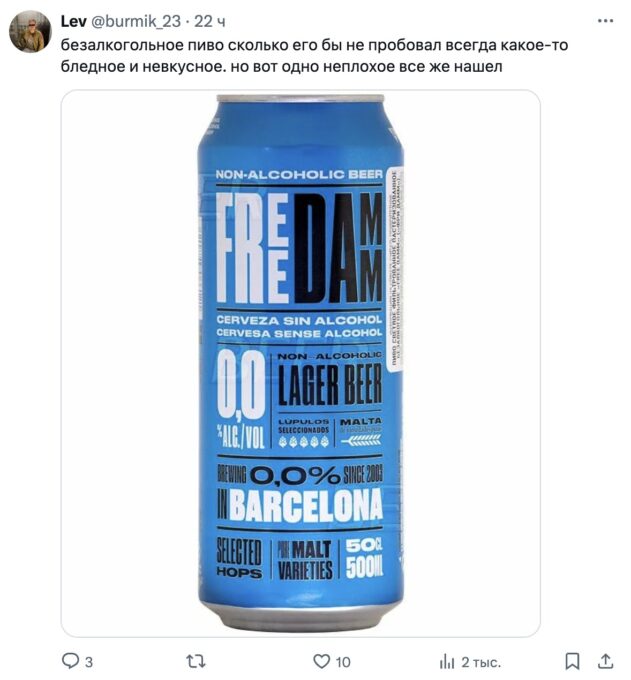The image size is (631, 680).
Task: View post analytics bar chart icon
Action: click(447, 662)
